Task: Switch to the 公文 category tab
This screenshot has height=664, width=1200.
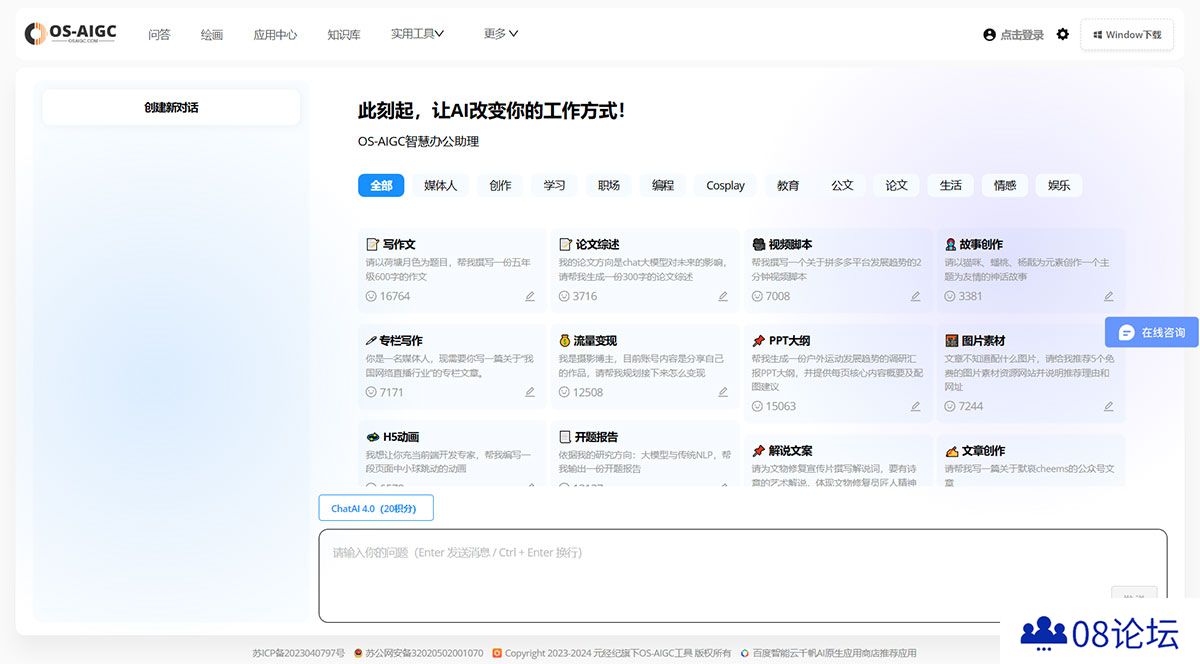Action: pos(842,185)
